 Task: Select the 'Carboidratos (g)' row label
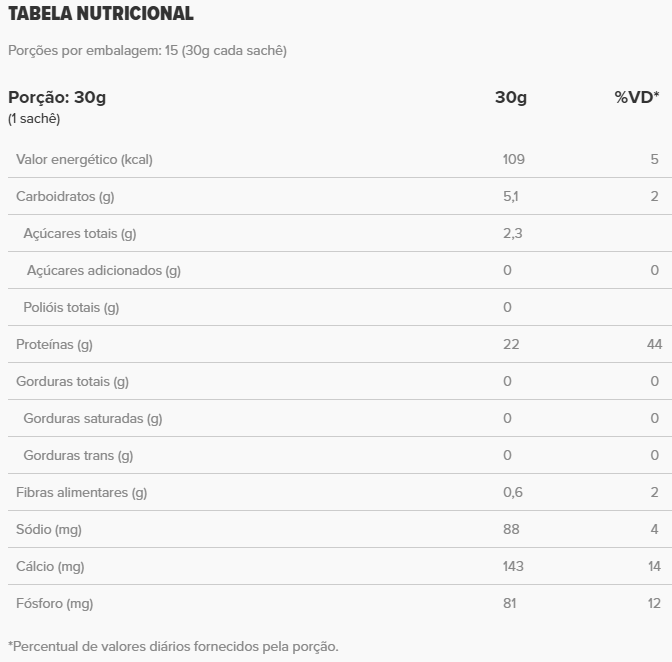tap(65, 196)
